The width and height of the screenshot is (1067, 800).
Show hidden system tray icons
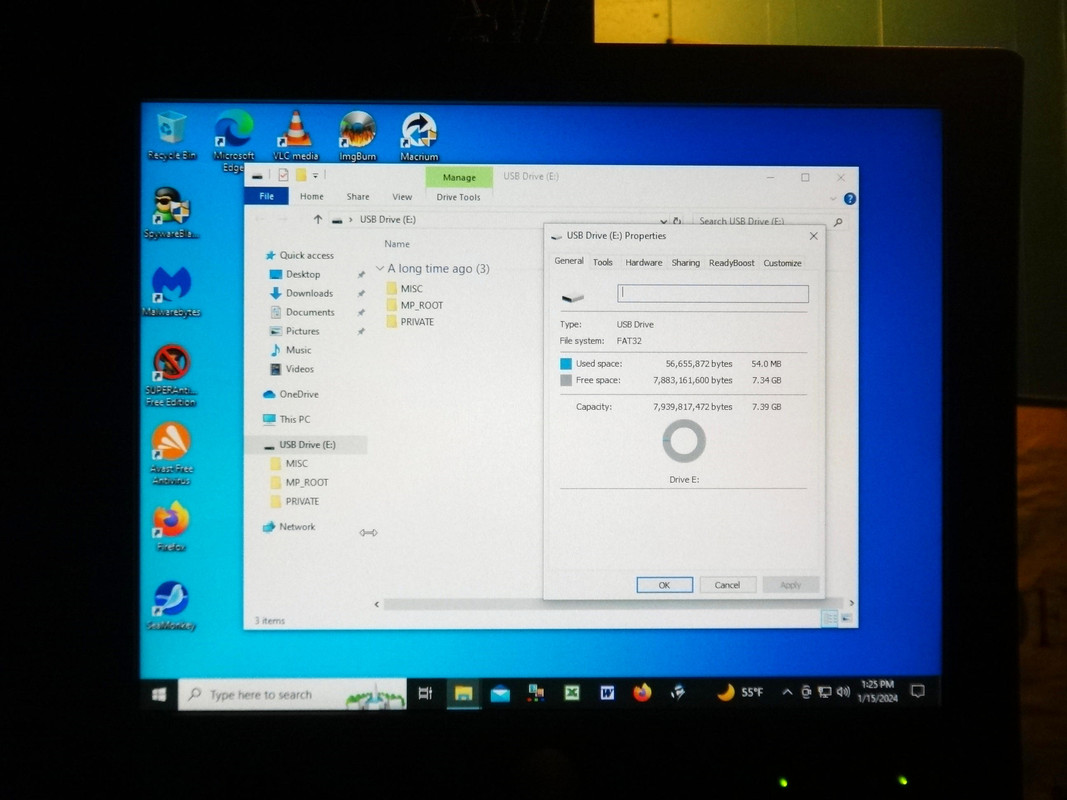(787, 693)
